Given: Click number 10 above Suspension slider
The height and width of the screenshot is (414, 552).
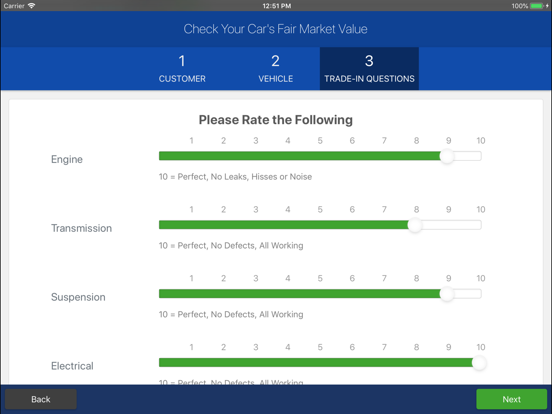Looking at the screenshot, I should pos(481,278).
